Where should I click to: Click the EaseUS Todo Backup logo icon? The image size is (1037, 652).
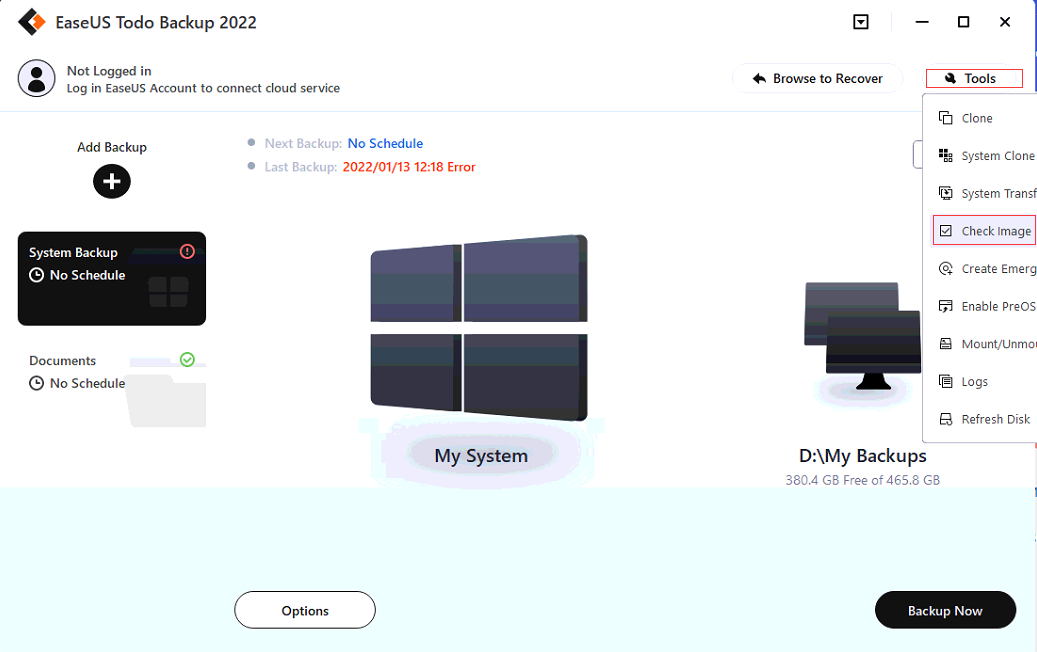[31, 22]
